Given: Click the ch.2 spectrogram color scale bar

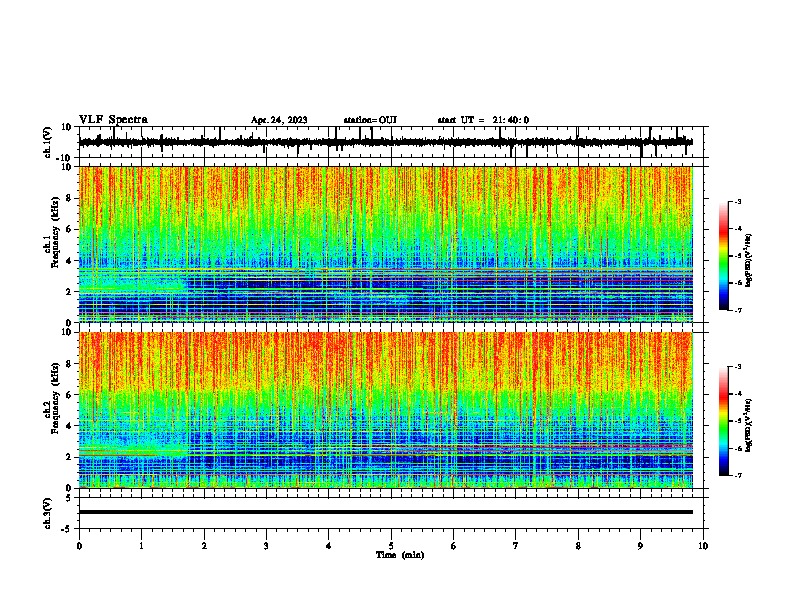Looking at the screenshot, I should (x=723, y=421).
